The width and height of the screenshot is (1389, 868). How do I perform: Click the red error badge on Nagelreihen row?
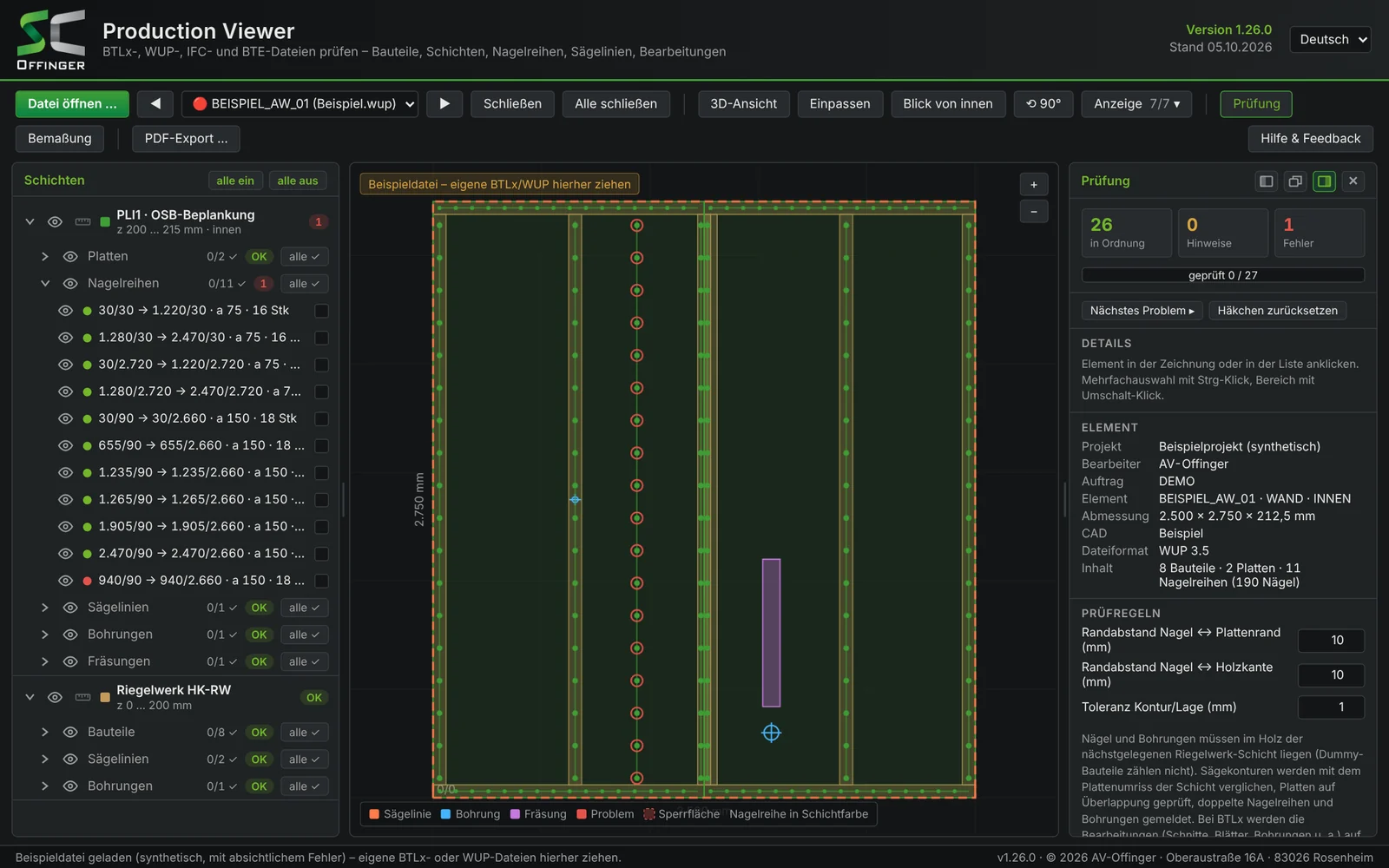(x=264, y=284)
